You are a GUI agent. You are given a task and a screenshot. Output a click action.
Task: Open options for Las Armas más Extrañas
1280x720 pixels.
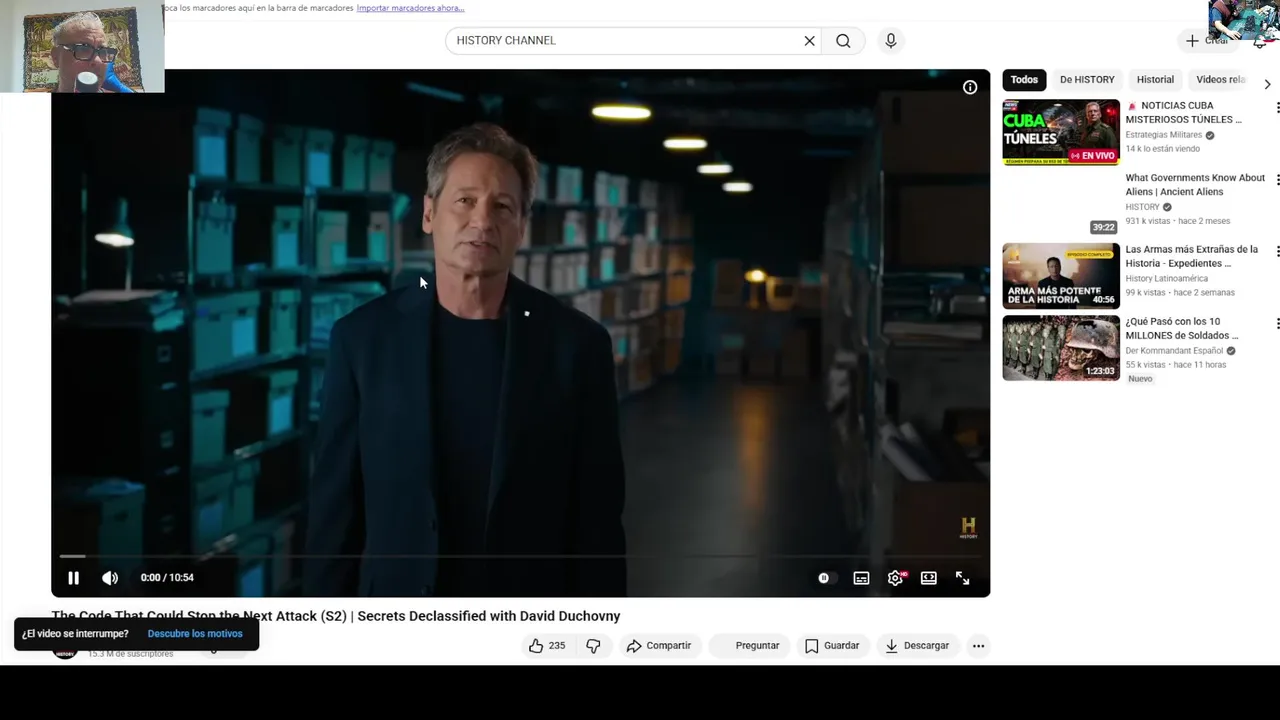click(x=1277, y=252)
